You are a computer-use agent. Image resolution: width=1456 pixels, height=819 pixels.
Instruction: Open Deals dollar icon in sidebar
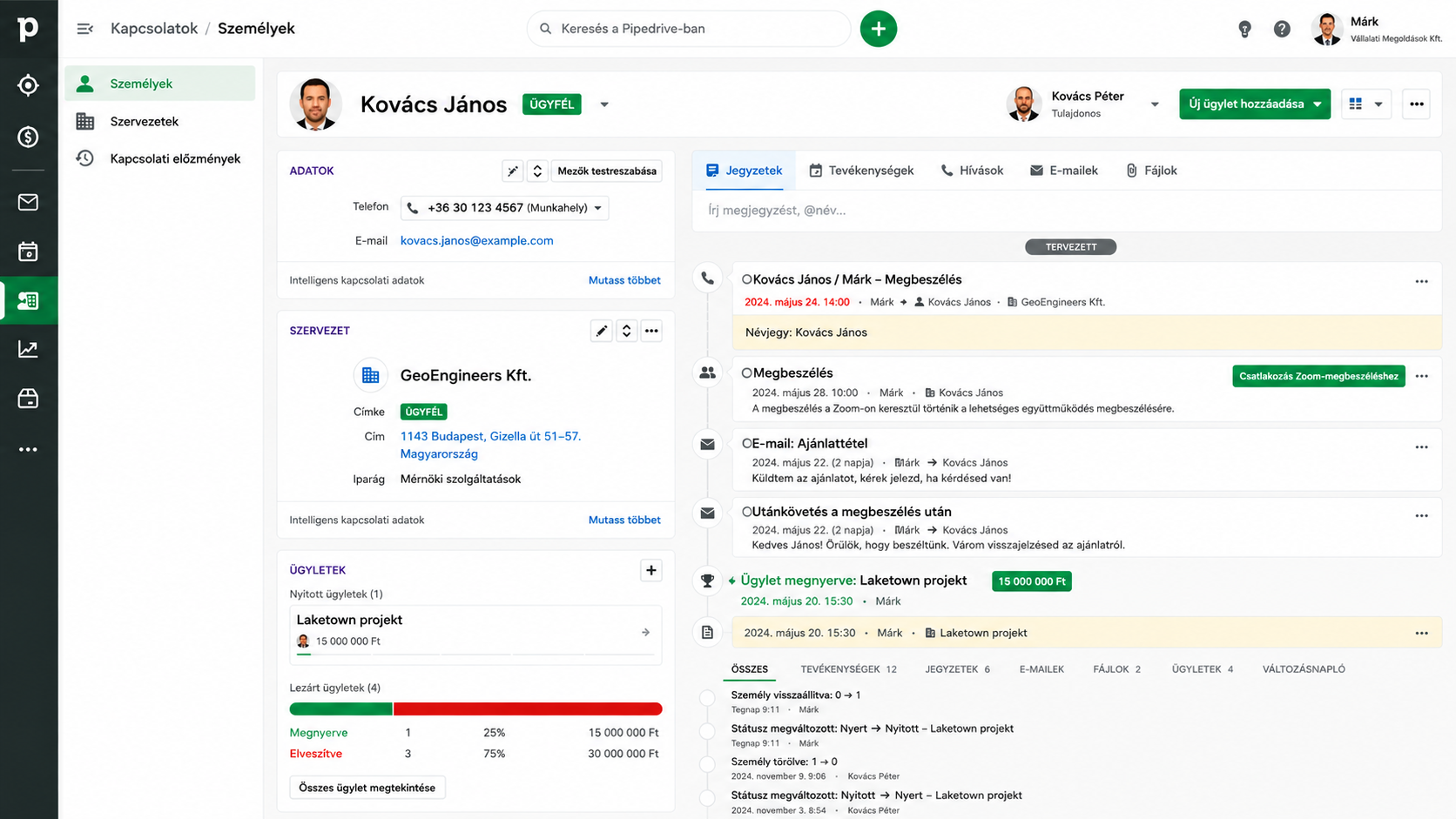28,137
